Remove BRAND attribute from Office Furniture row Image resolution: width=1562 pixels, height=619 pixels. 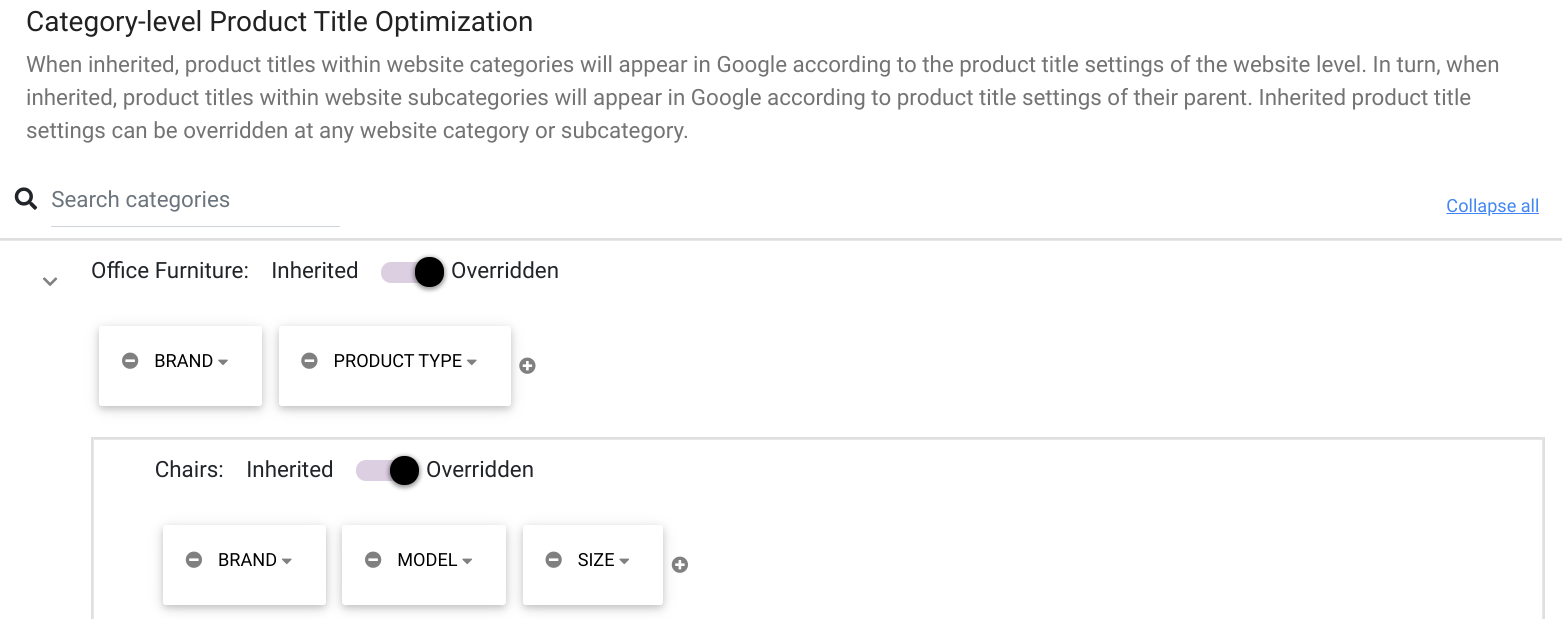point(130,361)
